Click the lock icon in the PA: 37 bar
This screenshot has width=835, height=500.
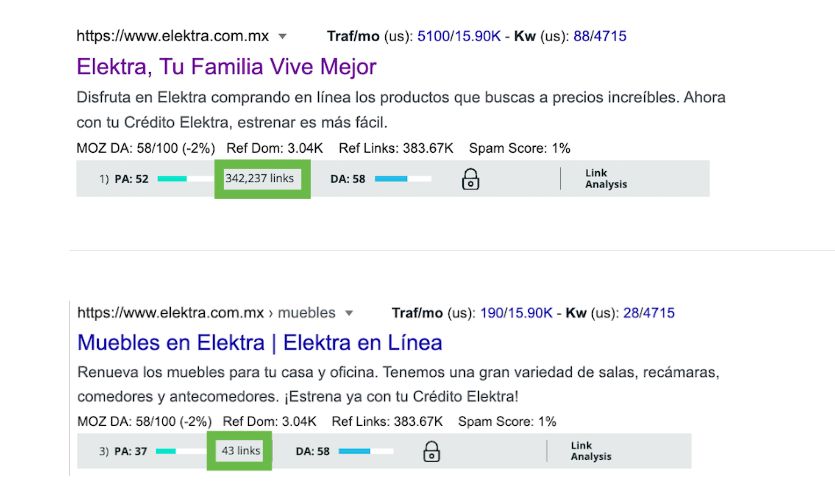point(431,452)
